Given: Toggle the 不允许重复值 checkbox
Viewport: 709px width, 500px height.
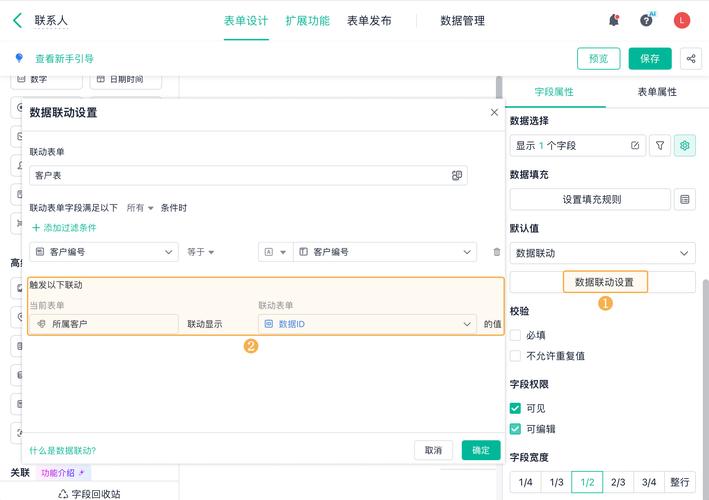Looking at the screenshot, I should (515, 356).
